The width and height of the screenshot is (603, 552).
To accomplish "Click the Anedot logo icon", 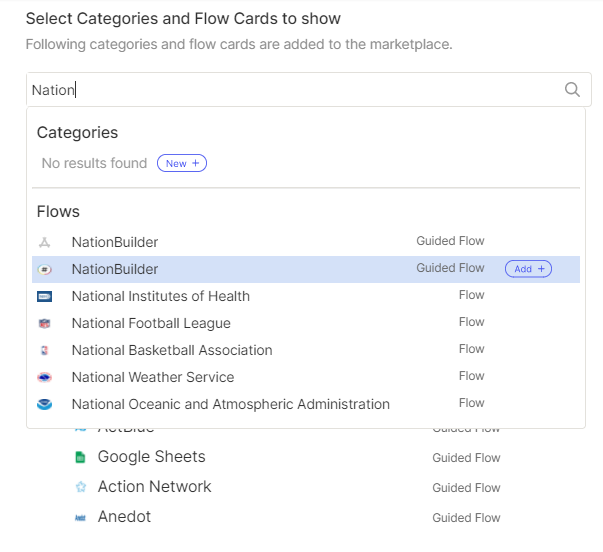I will (80, 517).
